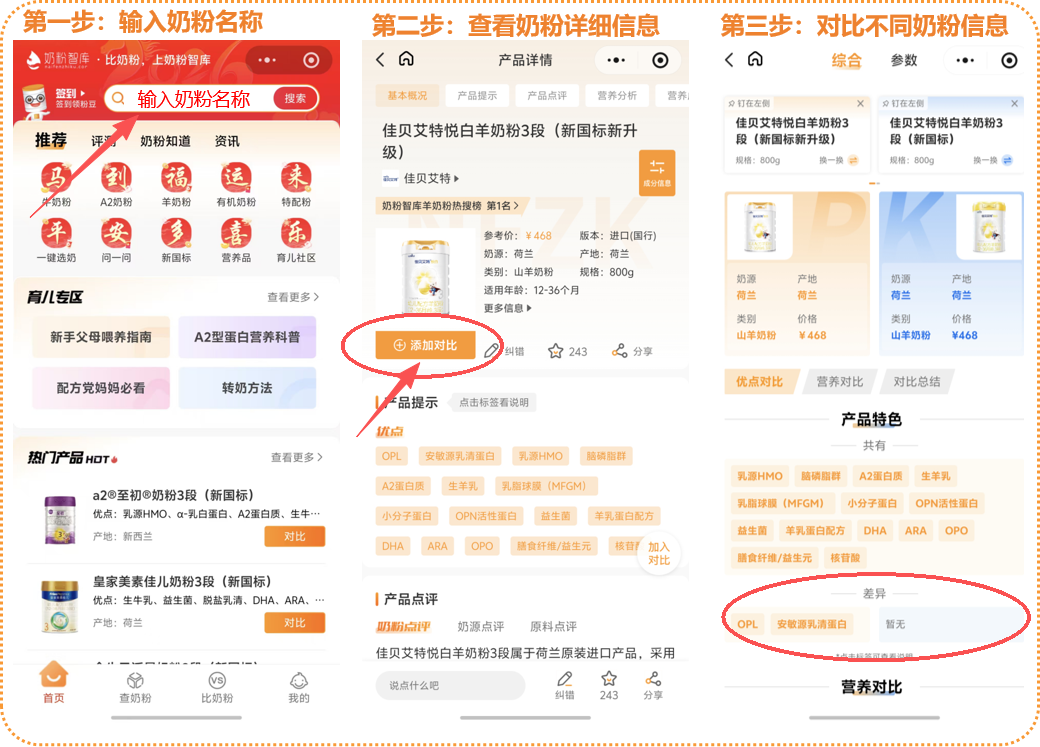The width and height of the screenshot is (1040, 747).
Task: Open the 奶源点评 sub-tab
Action: 481,626
